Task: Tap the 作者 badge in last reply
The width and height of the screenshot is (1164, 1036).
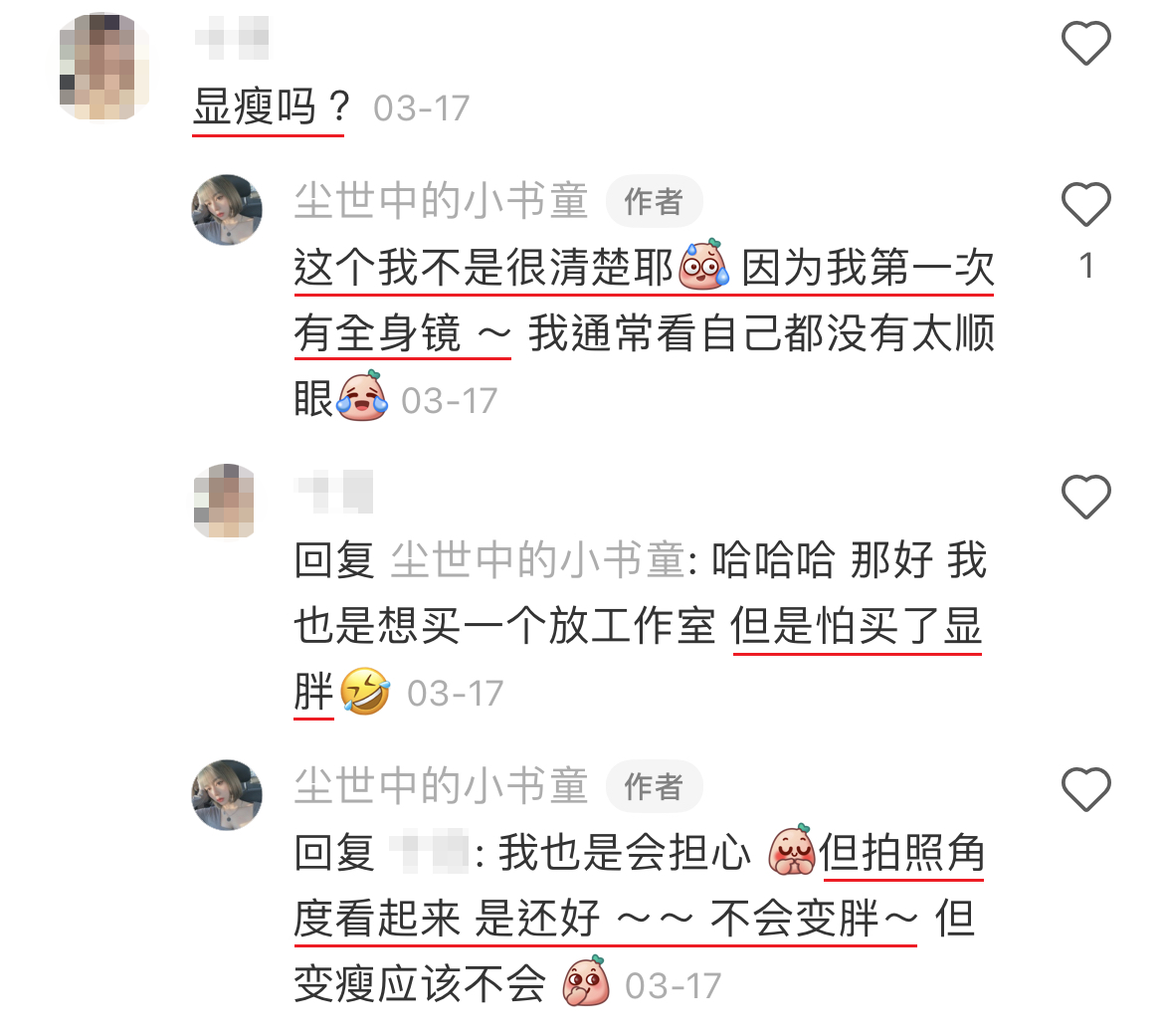Action: point(654,787)
